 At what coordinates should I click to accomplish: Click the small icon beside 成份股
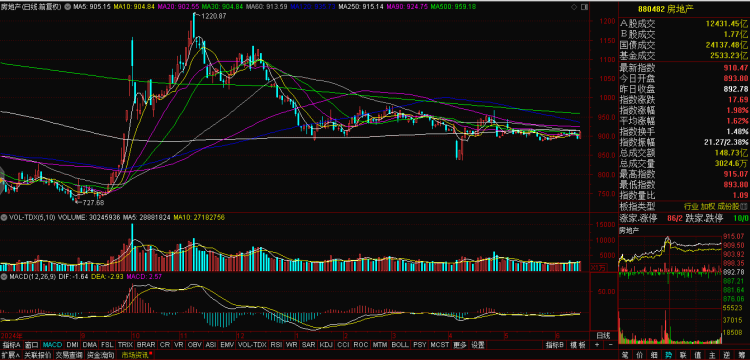click(742, 207)
